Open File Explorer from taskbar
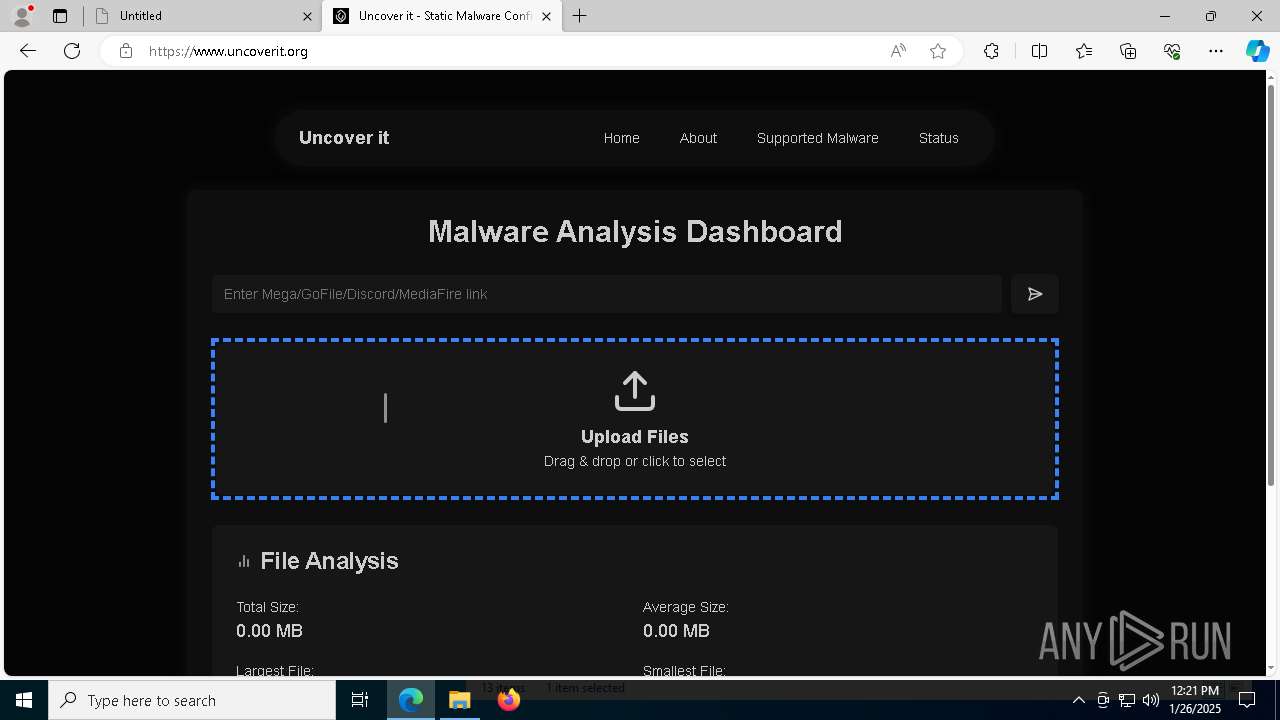The height and width of the screenshot is (720, 1280). click(460, 700)
